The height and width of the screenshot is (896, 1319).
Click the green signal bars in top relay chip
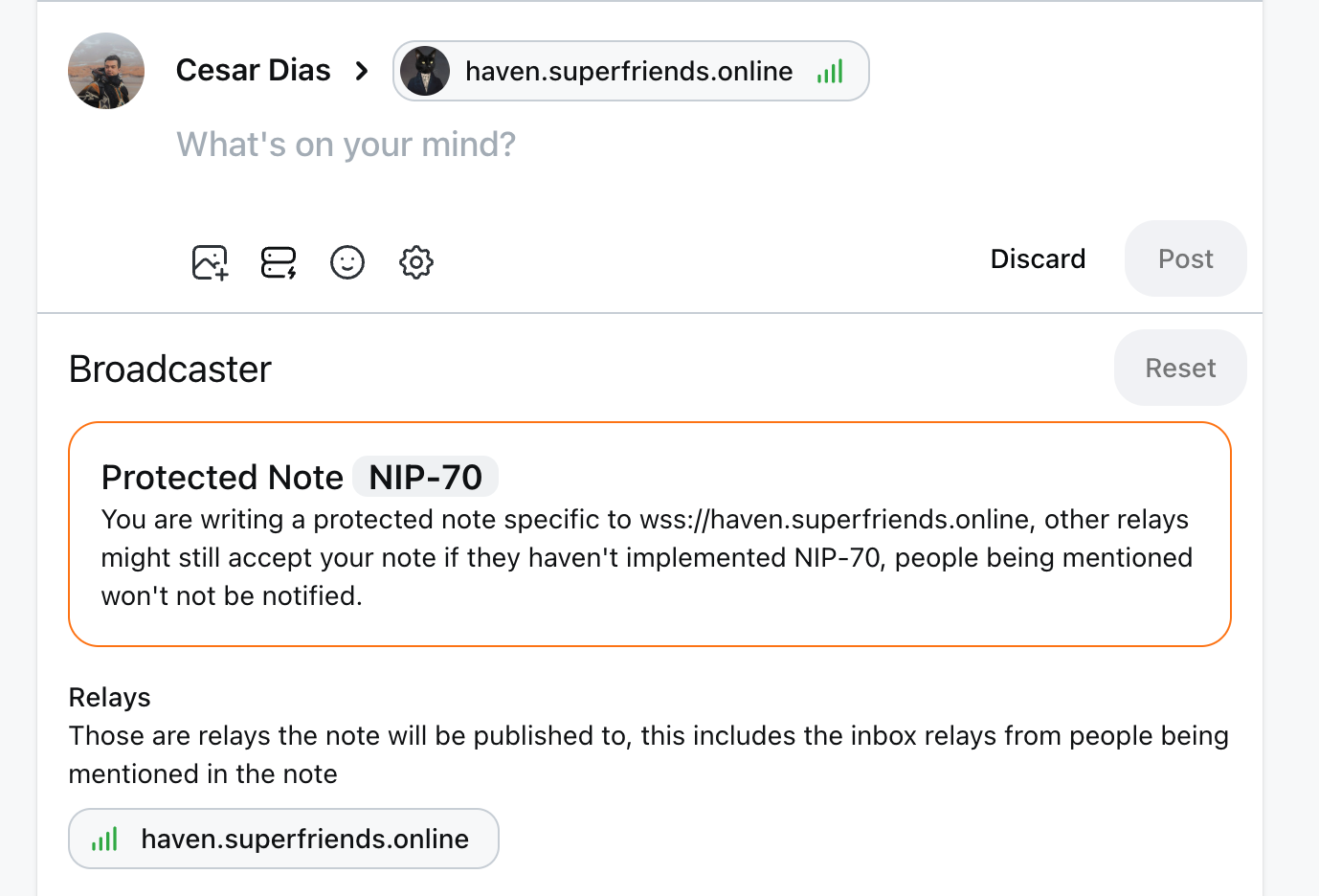pos(830,72)
